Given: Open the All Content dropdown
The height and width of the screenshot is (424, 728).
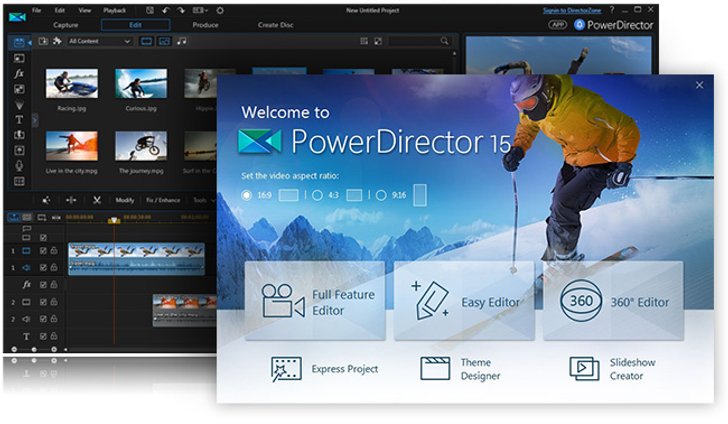Looking at the screenshot, I should coord(99,41).
